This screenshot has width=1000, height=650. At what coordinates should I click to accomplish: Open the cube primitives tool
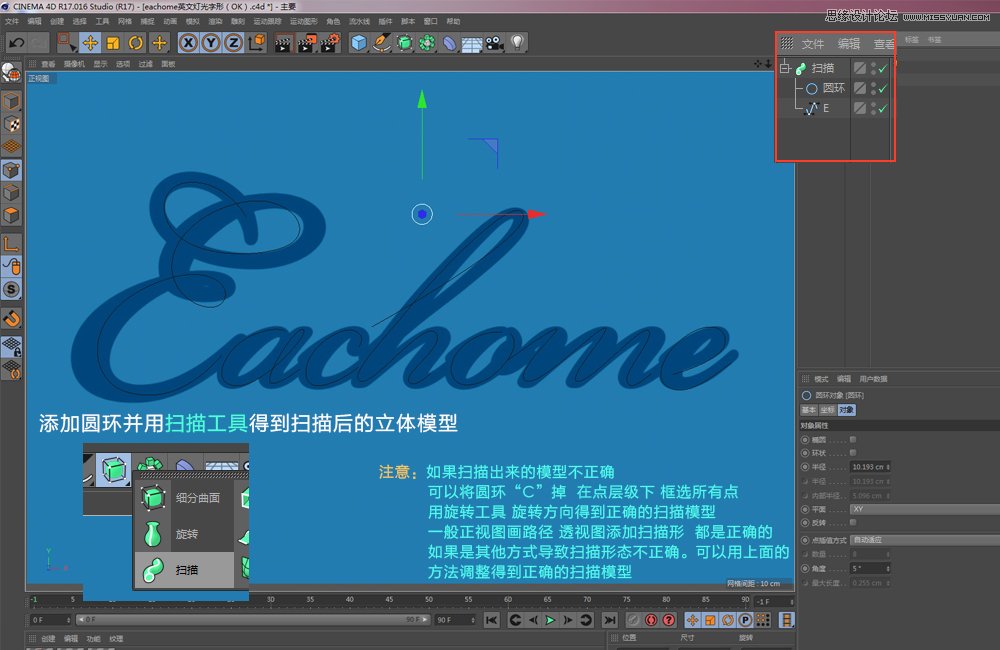[x=356, y=42]
